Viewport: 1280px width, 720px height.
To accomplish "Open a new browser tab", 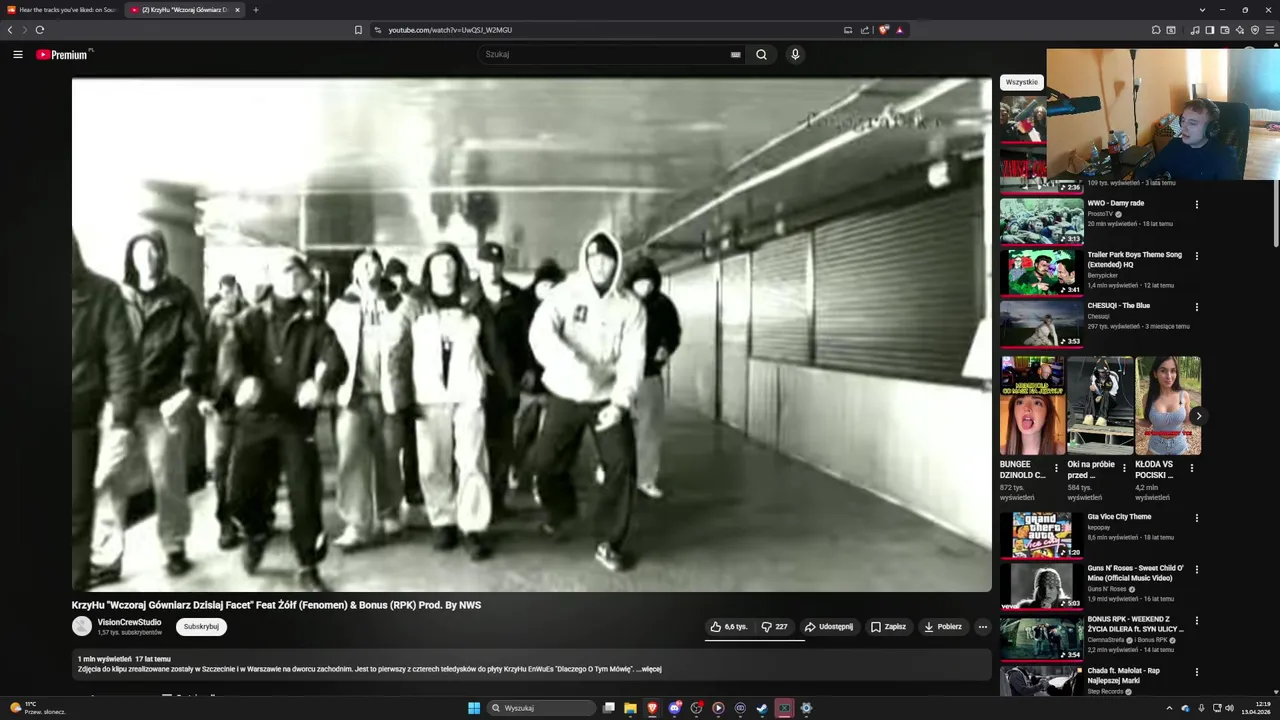I will pos(256,10).
